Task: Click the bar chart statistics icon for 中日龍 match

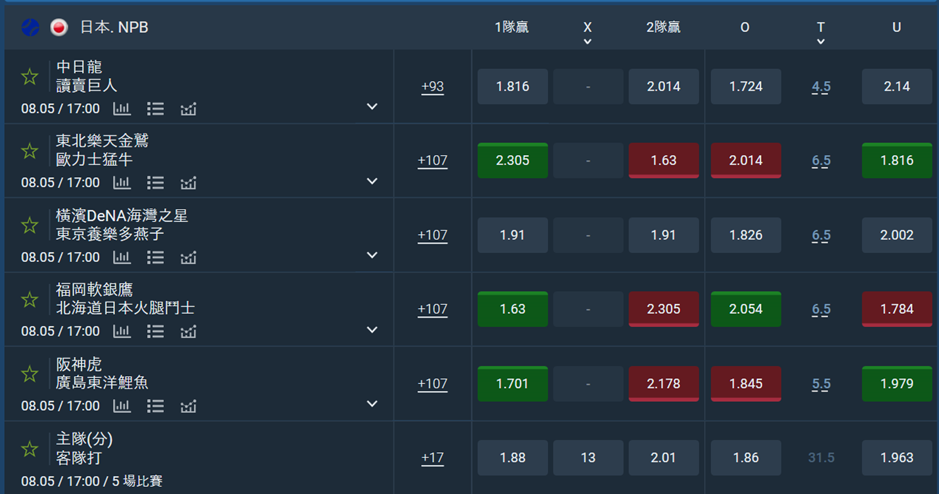Action: (x=122, y=108)
